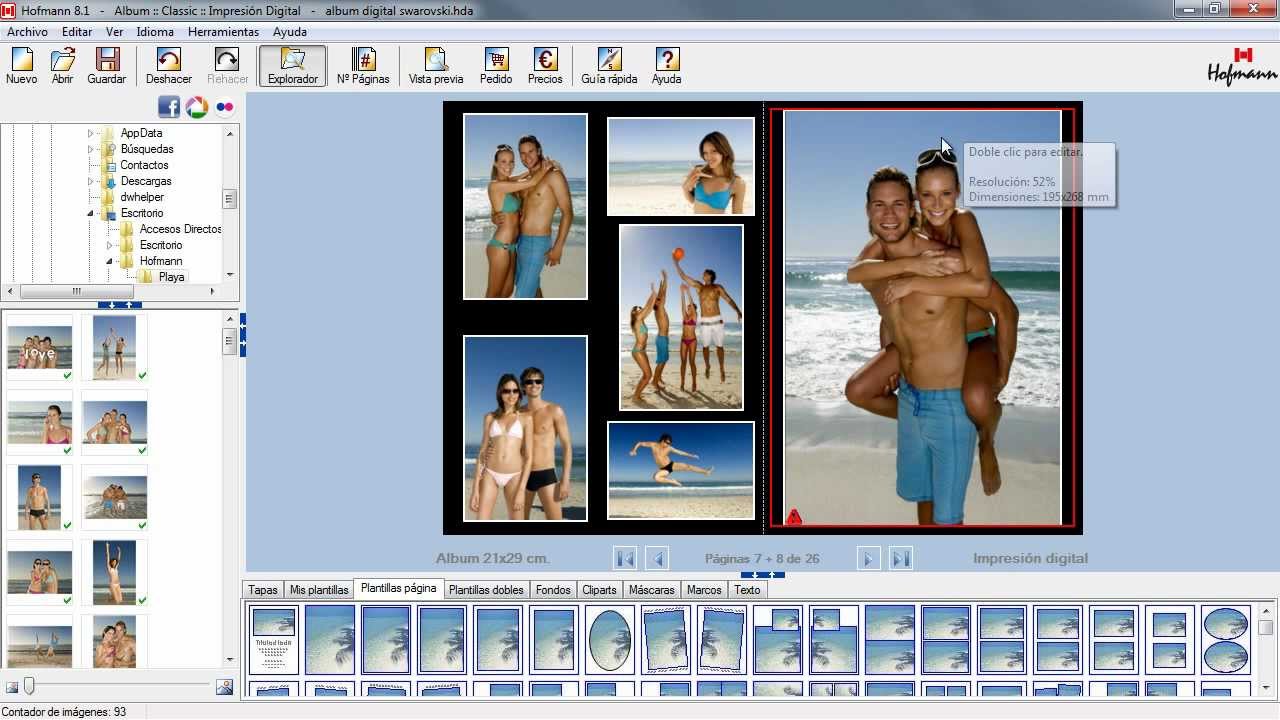Image resolution: width=1280 pixels, height=720 pixels.
Task: Collapse the Hofmann folder node
Action: [110, 261]
